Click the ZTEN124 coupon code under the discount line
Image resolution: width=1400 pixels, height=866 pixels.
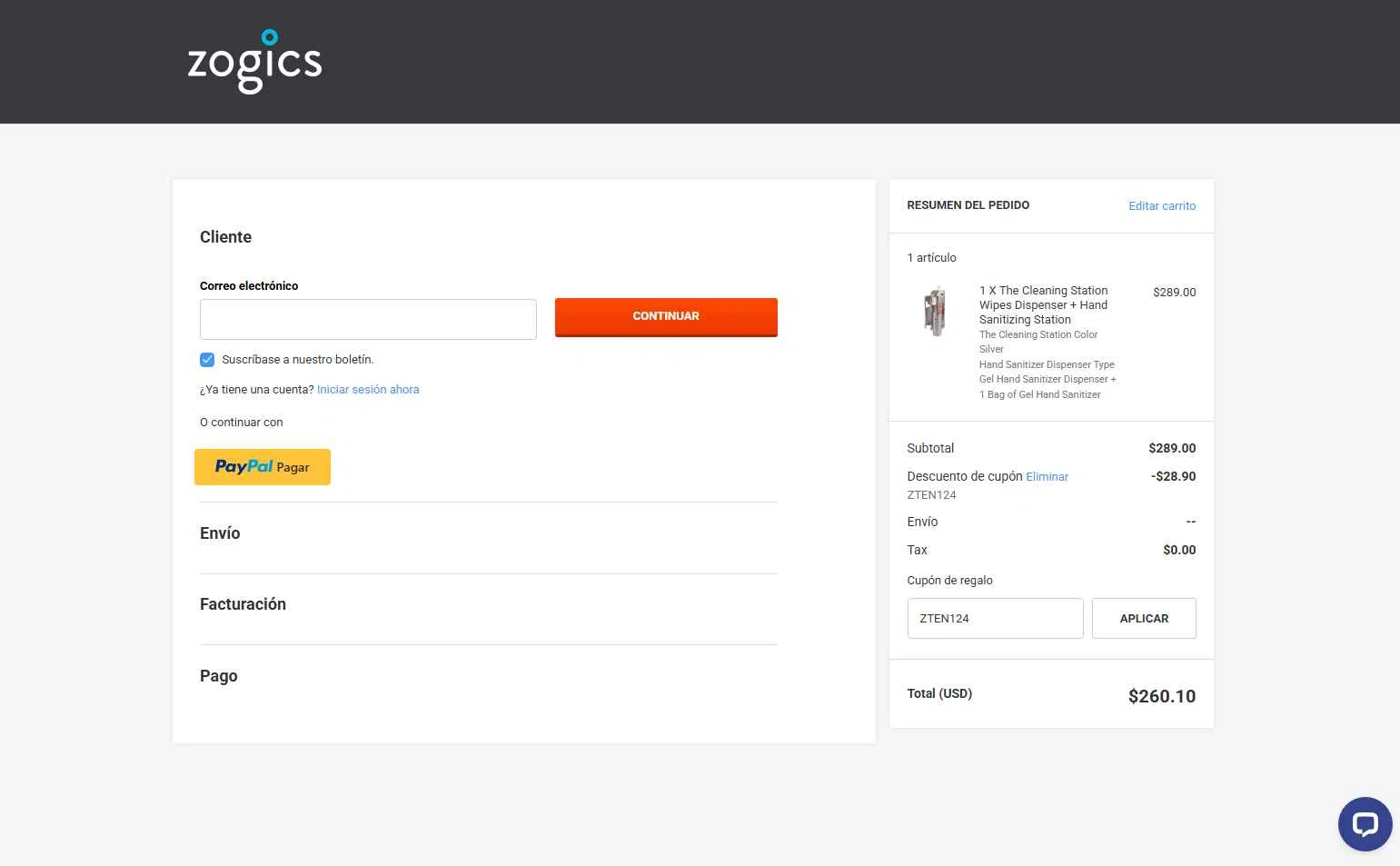pos(931,495)
